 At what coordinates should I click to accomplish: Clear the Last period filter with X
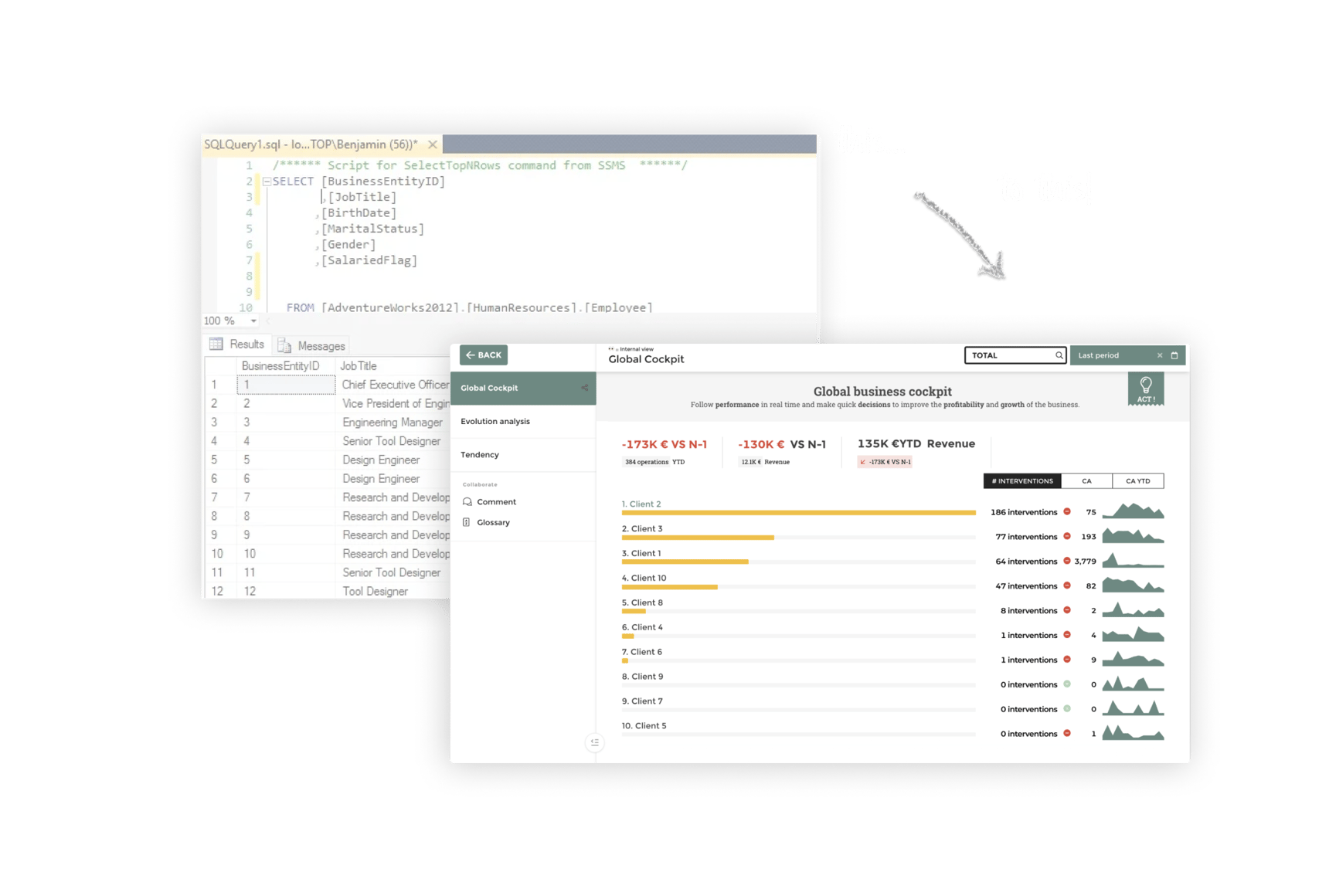click(1159, 355)
